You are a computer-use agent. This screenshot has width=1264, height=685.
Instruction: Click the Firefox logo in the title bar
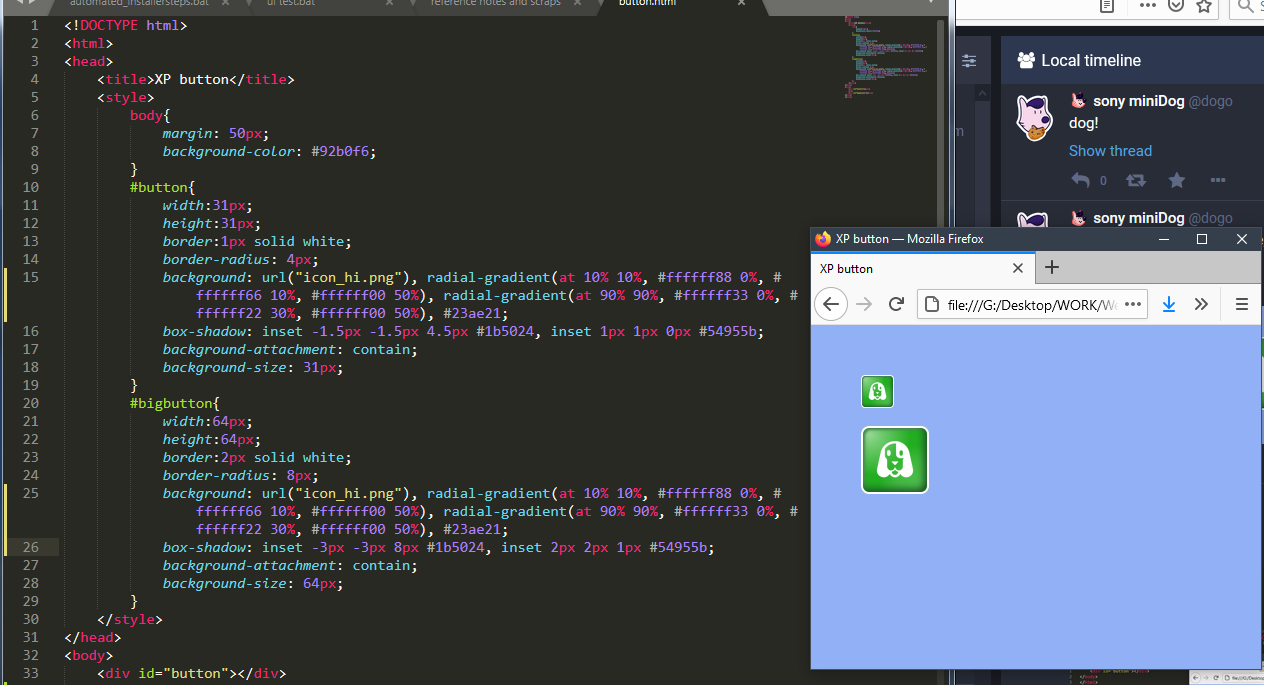pos(823,239)
